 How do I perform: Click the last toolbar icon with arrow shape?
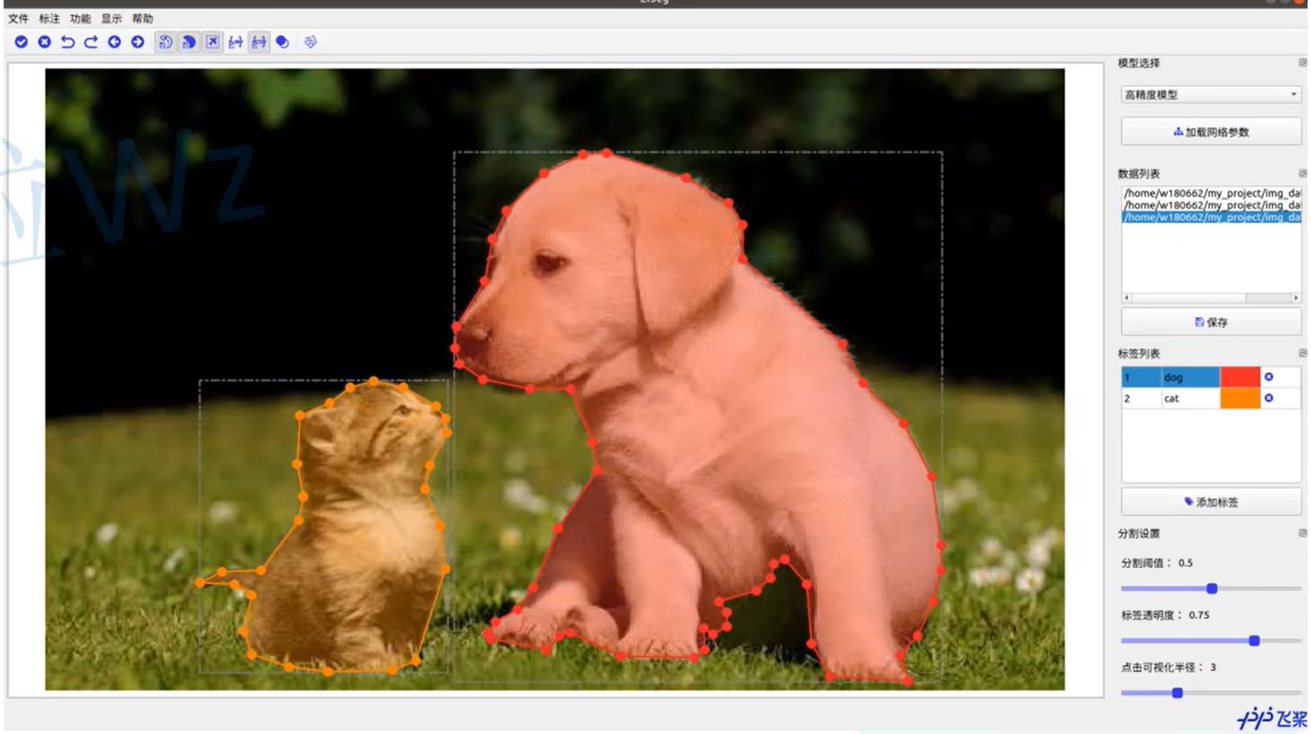310,42
